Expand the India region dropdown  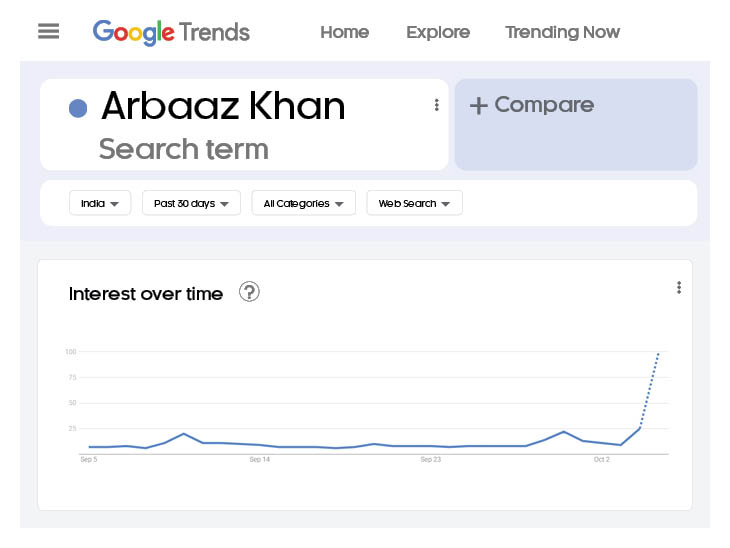pyautogui.click(x=100, y=204)
